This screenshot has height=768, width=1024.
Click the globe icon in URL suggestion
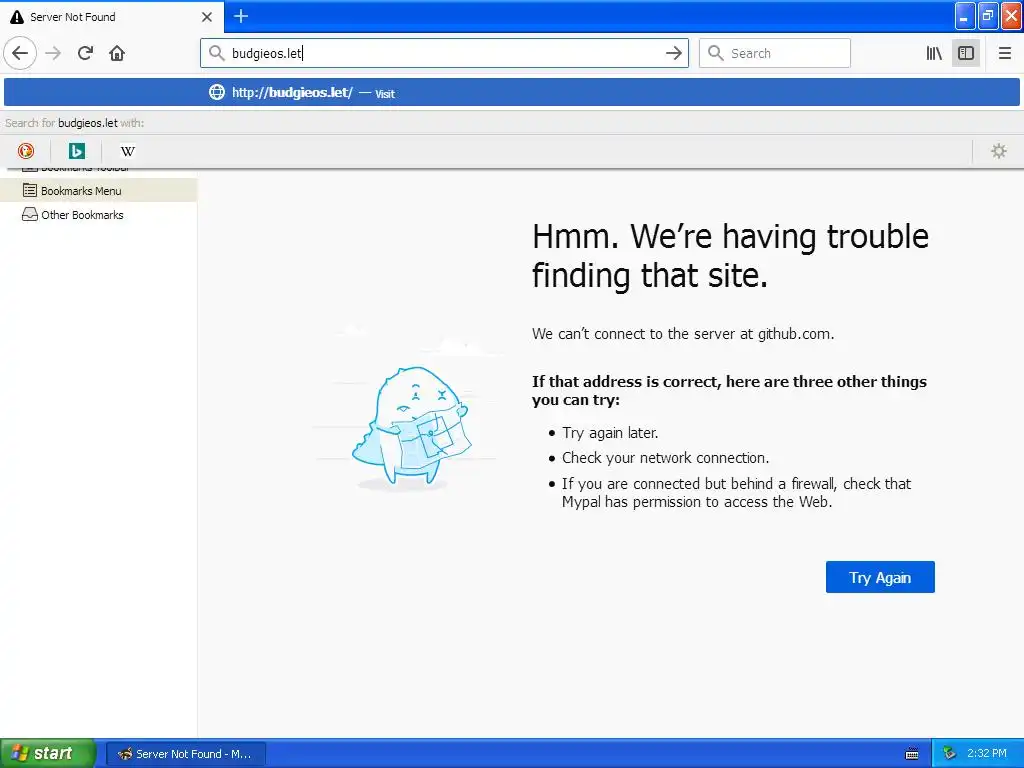(217, 92)
